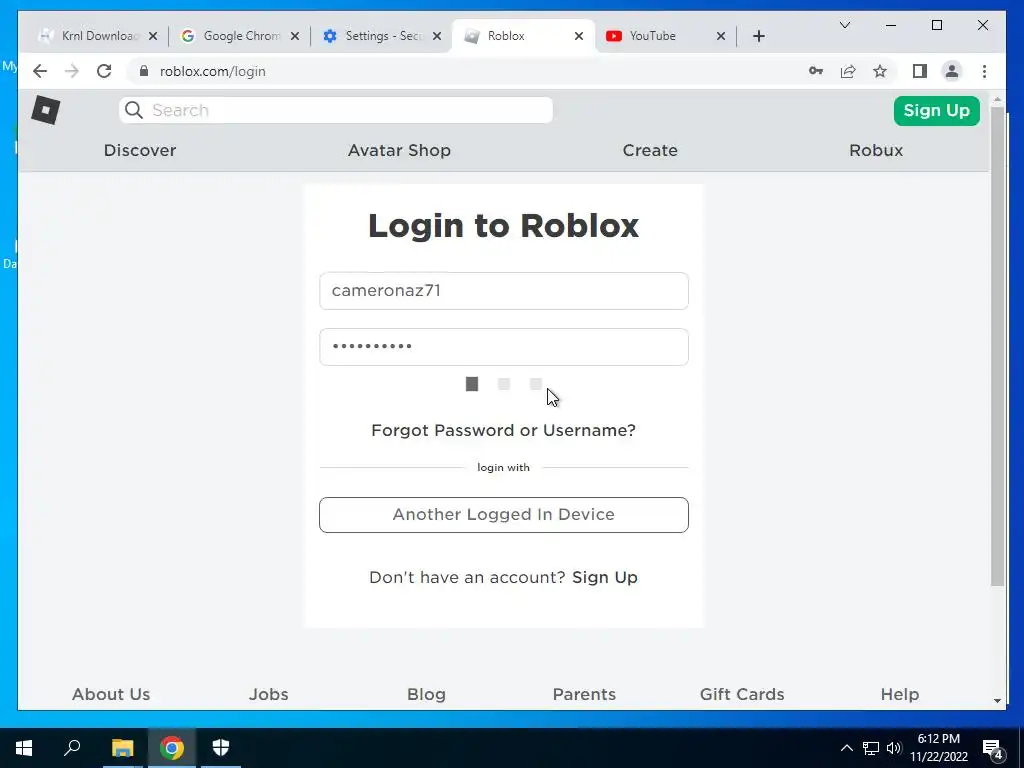Show hidden system tray icons
The image size is (1024, 768).
point(846,748)
